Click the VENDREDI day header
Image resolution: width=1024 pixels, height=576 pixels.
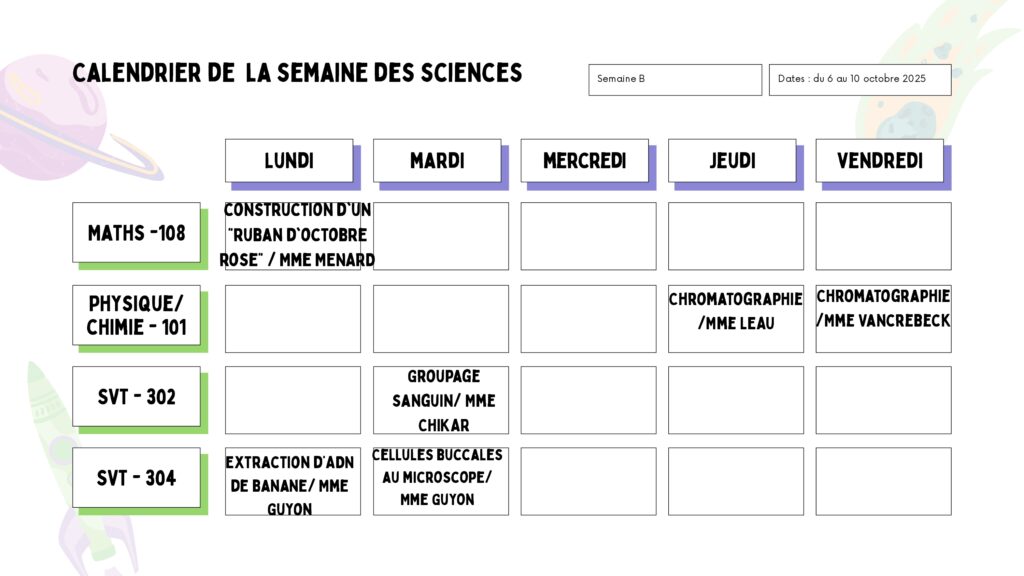[x=879, y=161]
